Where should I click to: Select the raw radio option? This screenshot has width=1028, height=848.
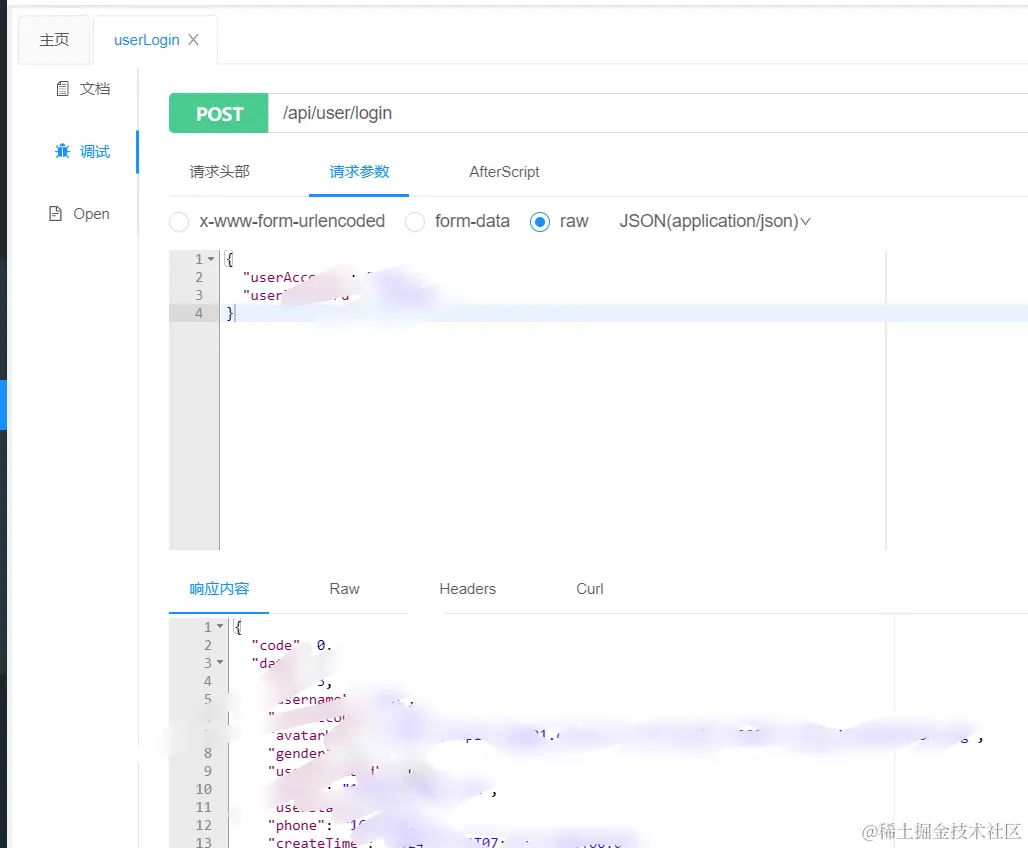pos(540,222)
